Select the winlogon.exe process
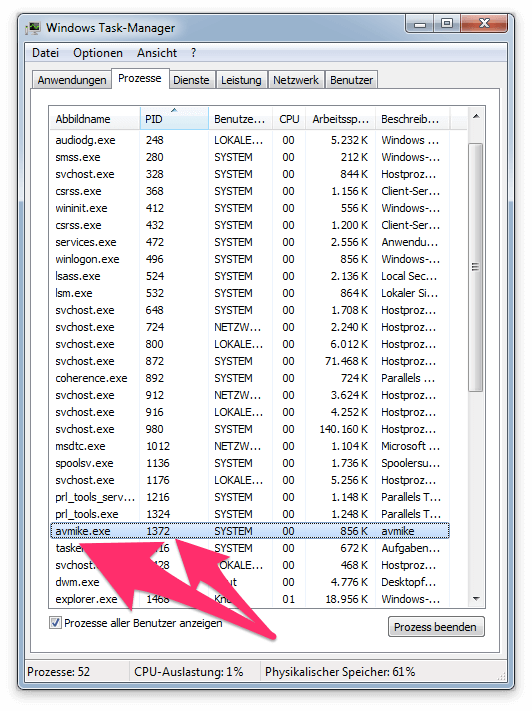 (x=249, y=259)
